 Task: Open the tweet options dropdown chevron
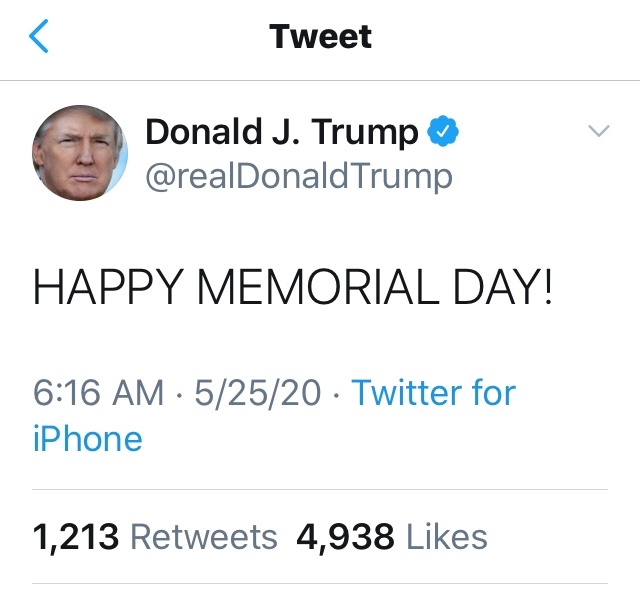(x=597, y=131)
